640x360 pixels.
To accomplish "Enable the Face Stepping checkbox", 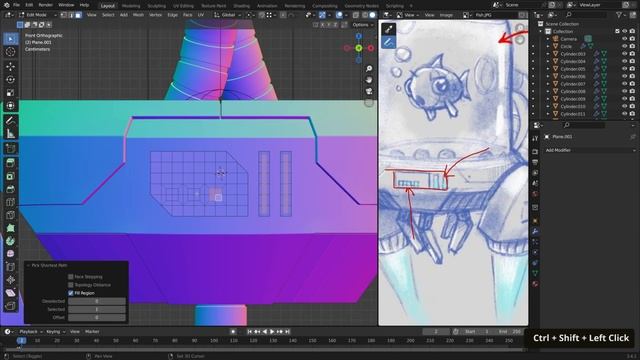I will click(71, 277).
